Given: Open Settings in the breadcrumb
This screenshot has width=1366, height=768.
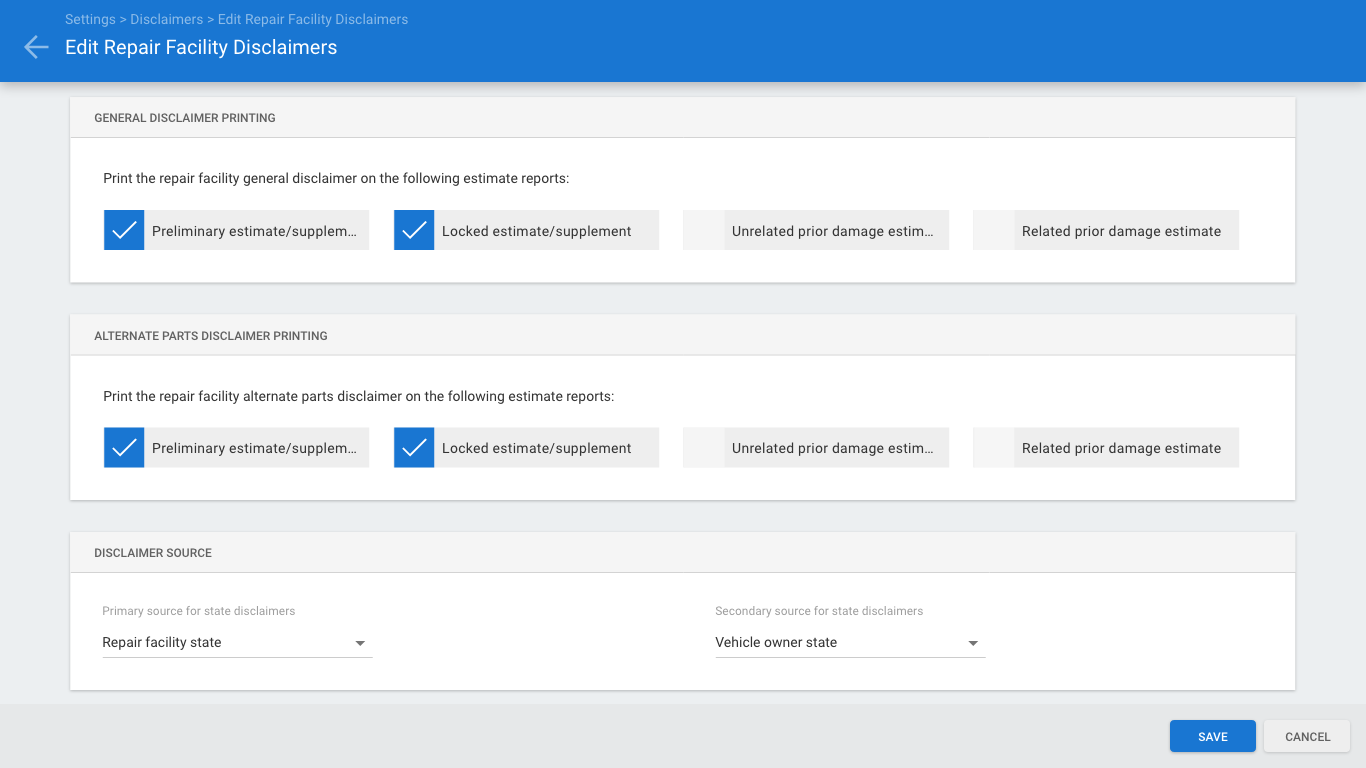Looking at the screenshot, I should click(x=90, y=19).
